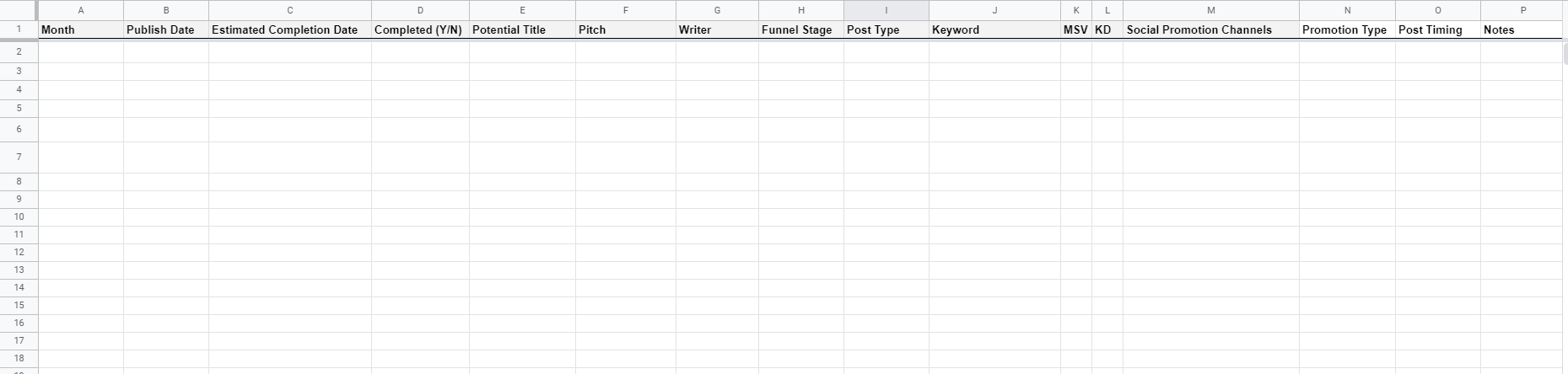Select the Estimated Completion Date cell
Viewport: 1568px width, 374px height.
[x=289, y=29]
